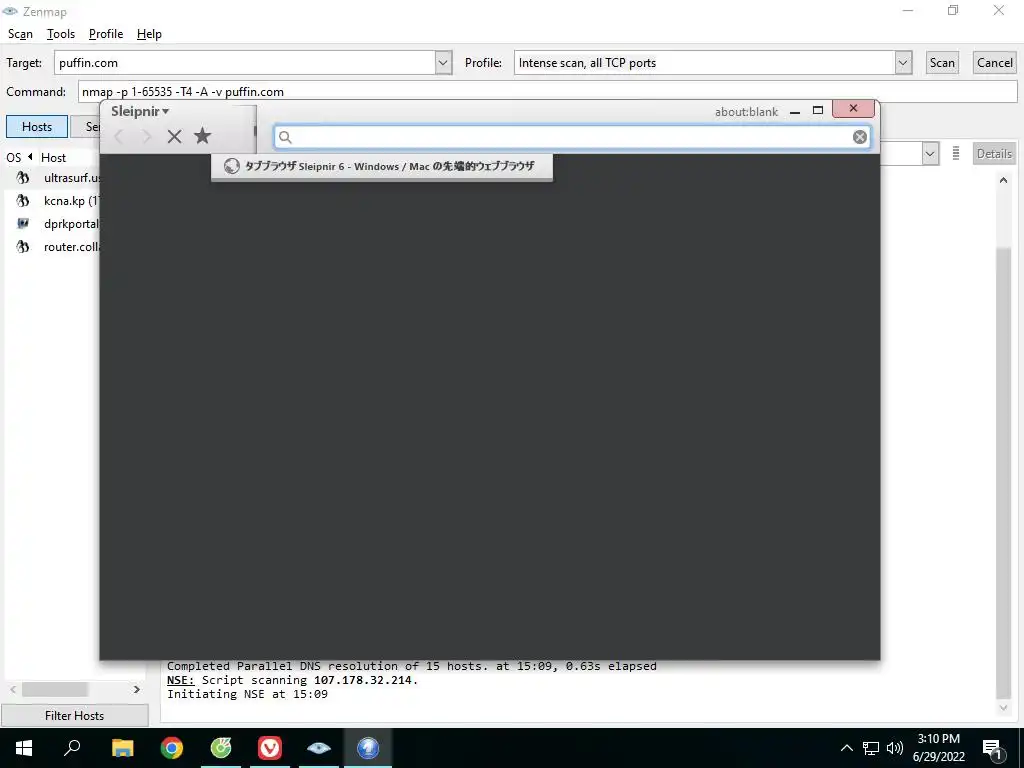Open the output Details button
This screenshot has width=1024, height=768.
[x=994, y=153]
